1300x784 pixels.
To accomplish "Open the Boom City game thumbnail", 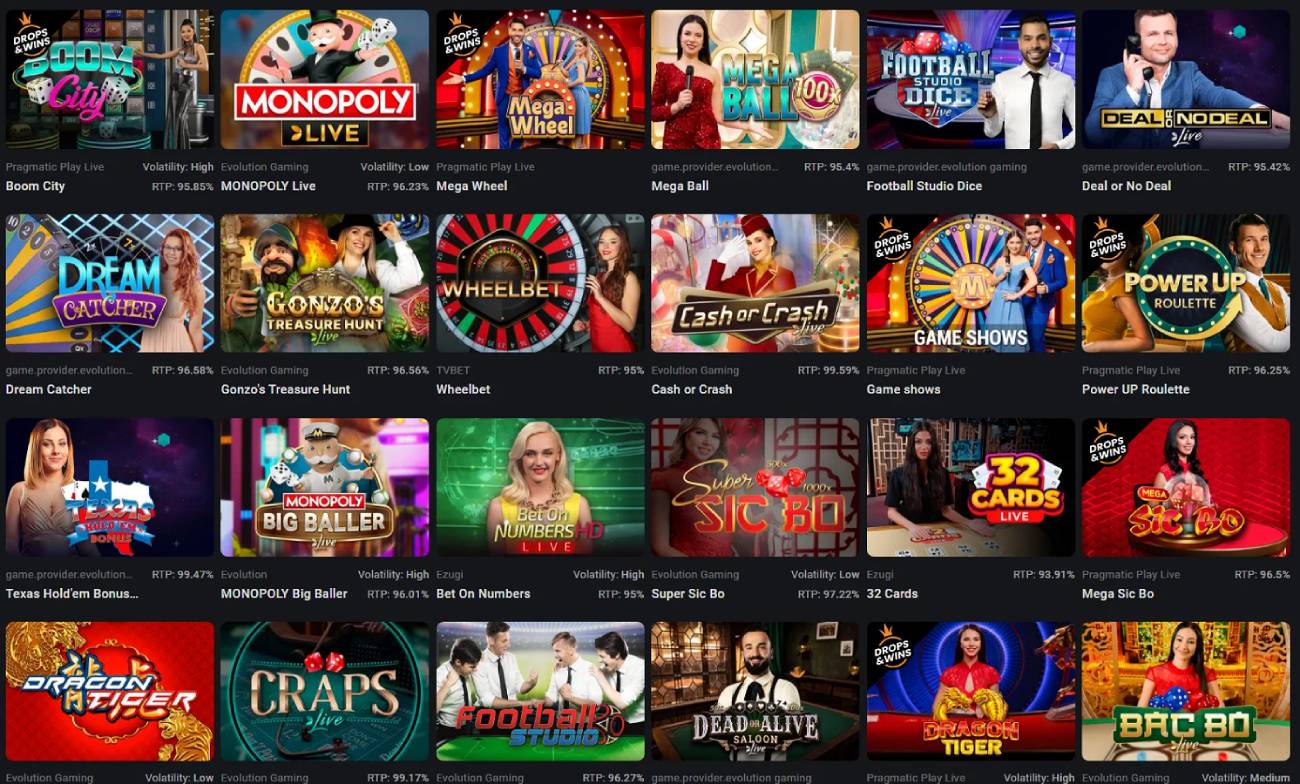I will click(110, 79).
